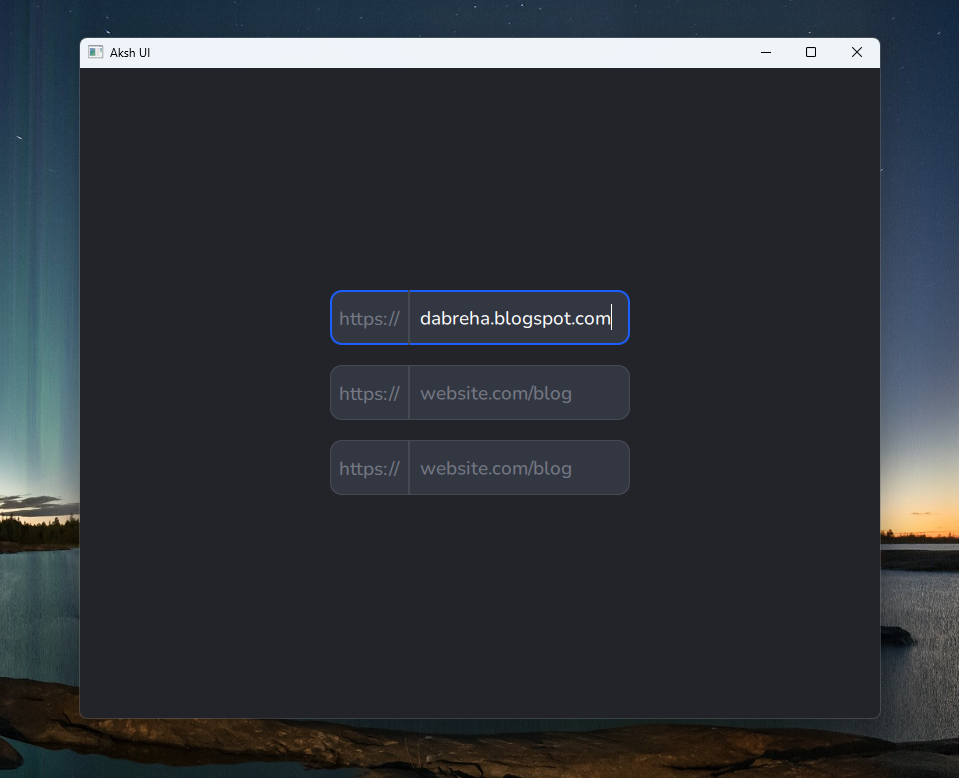
Task: Focus the third website.com/blog input field
Action: 496,468
